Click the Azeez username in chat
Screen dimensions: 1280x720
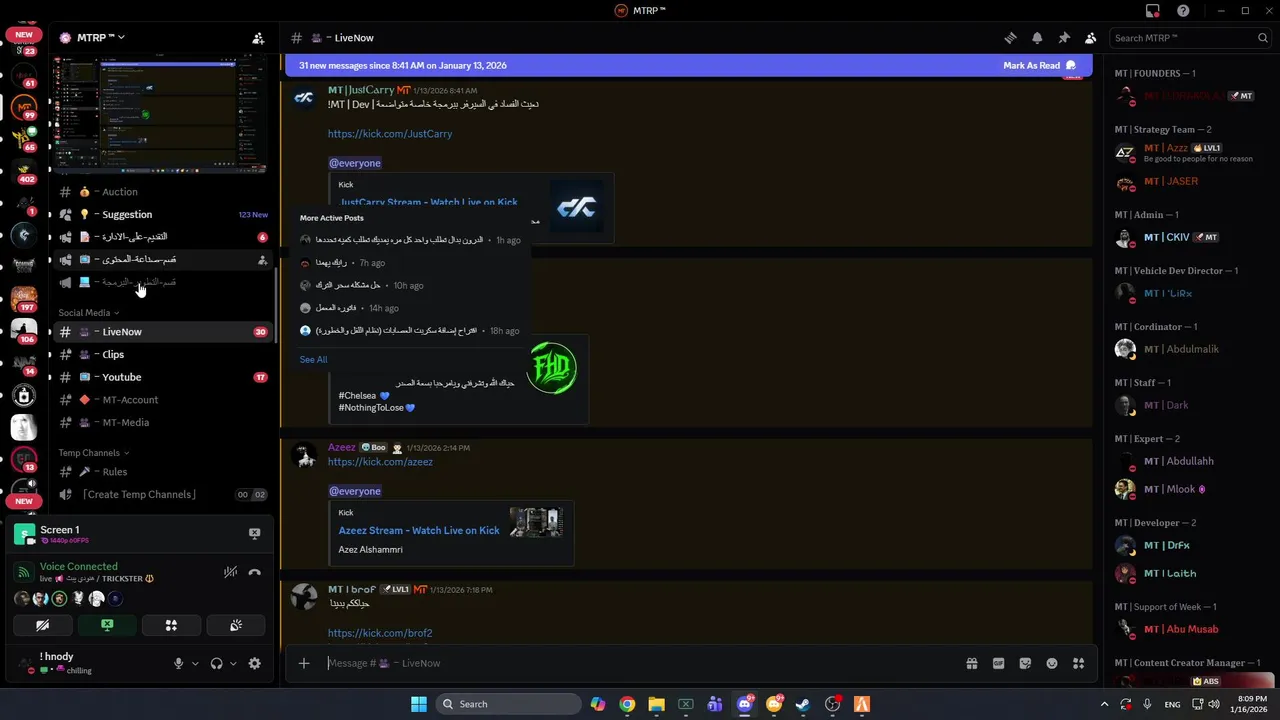tap(342, 448)
